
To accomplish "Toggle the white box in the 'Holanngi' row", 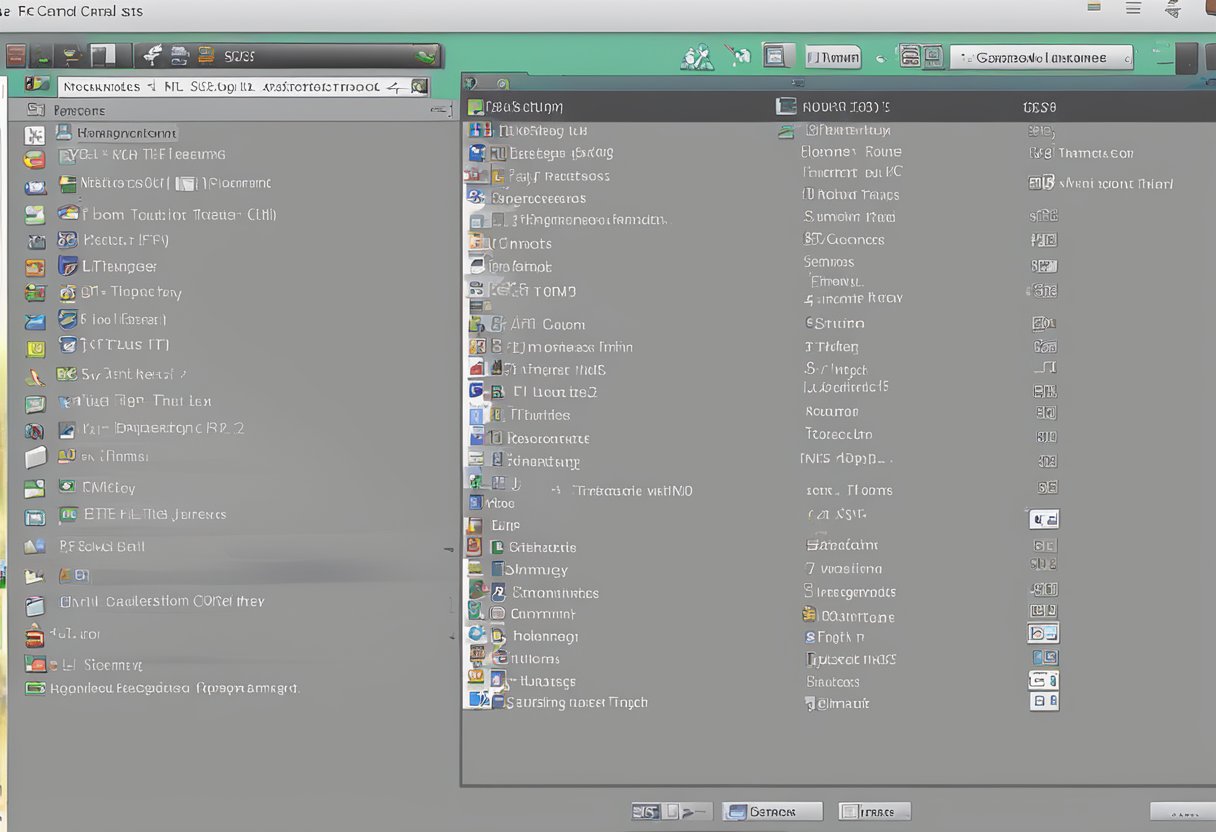I will coord(1043,634).
